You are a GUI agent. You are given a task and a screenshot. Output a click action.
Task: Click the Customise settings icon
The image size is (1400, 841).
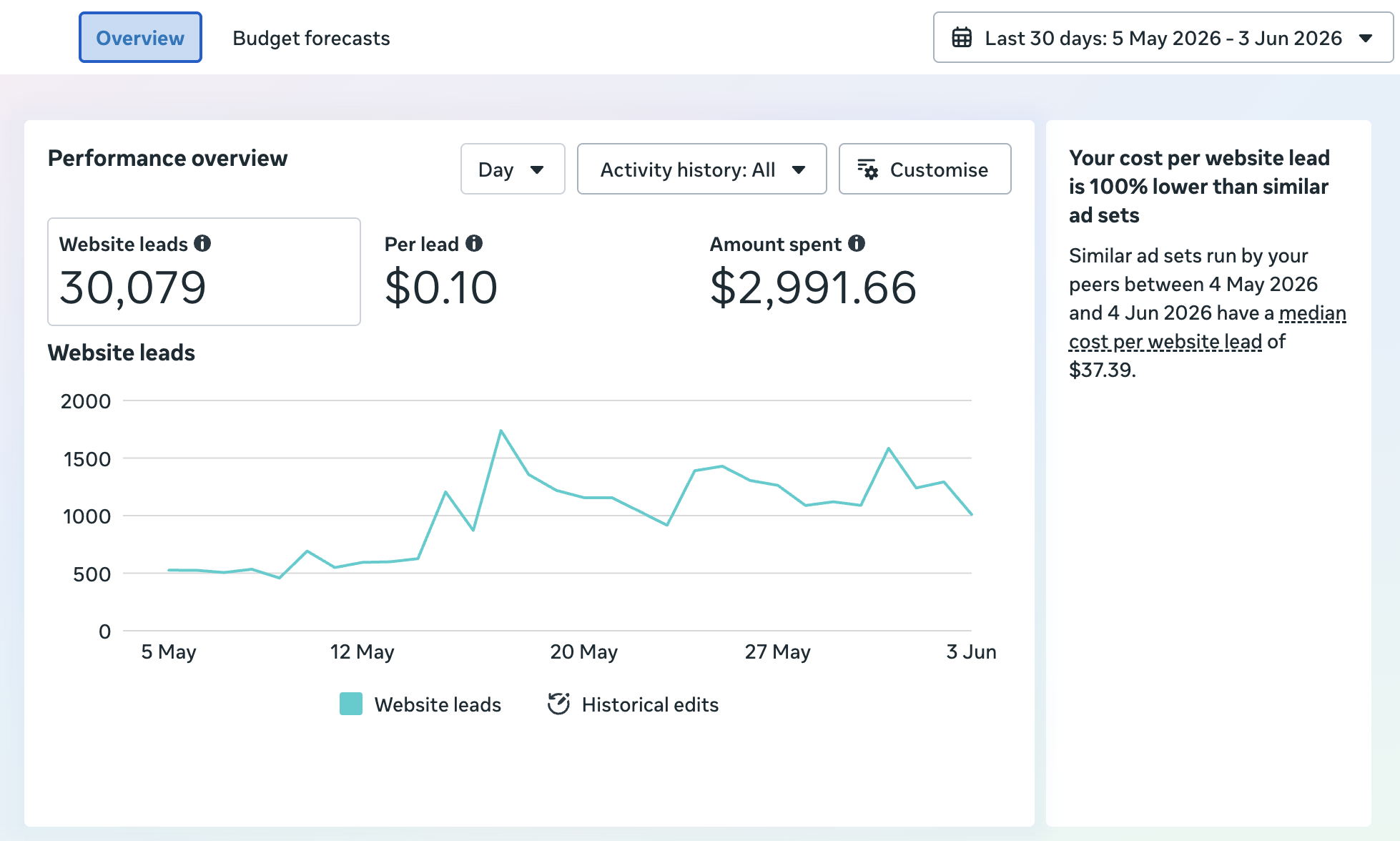(867, 169)
